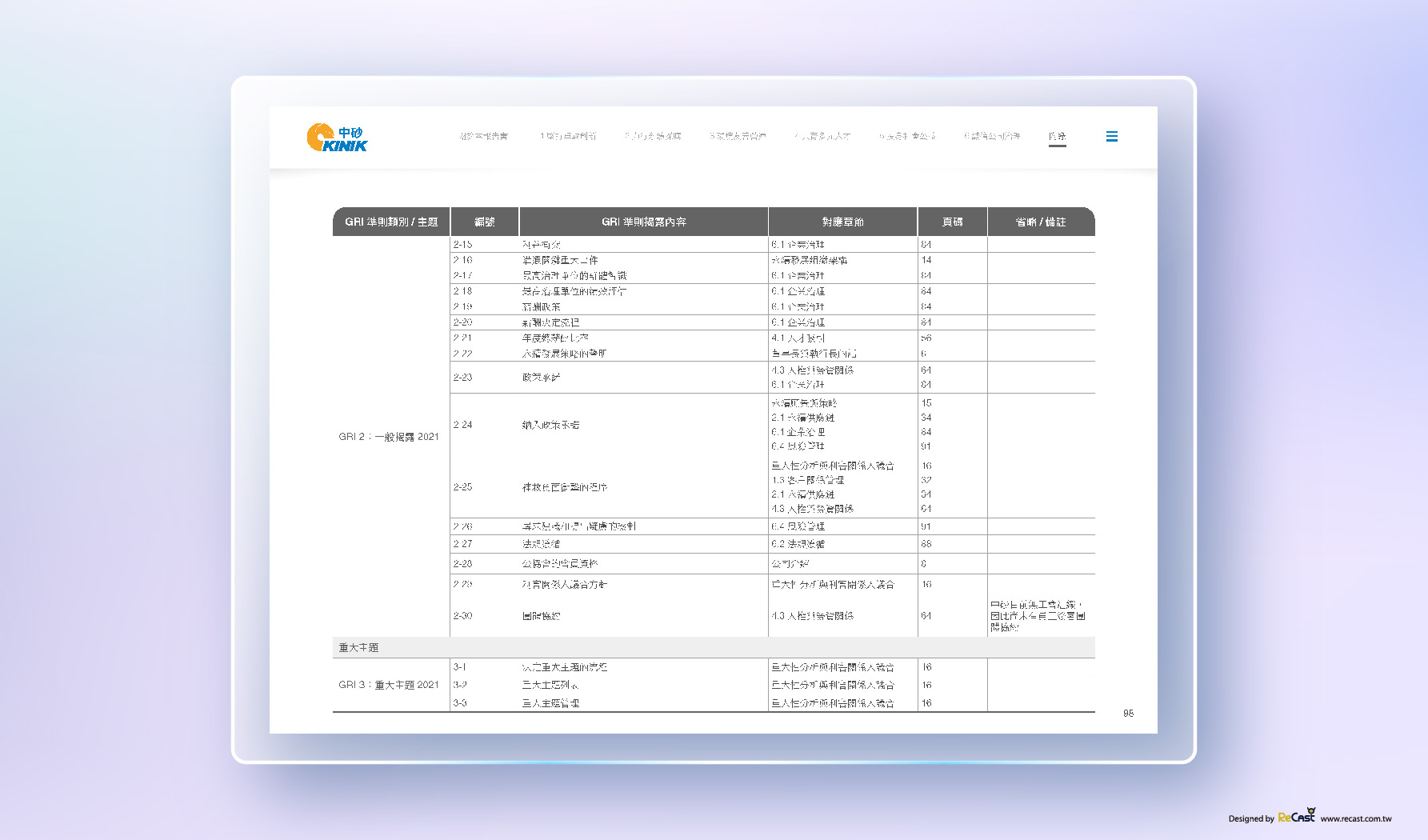Open the first nav item about the report
This screenshot has height=840, width=1428.
(x=483, y=136)
